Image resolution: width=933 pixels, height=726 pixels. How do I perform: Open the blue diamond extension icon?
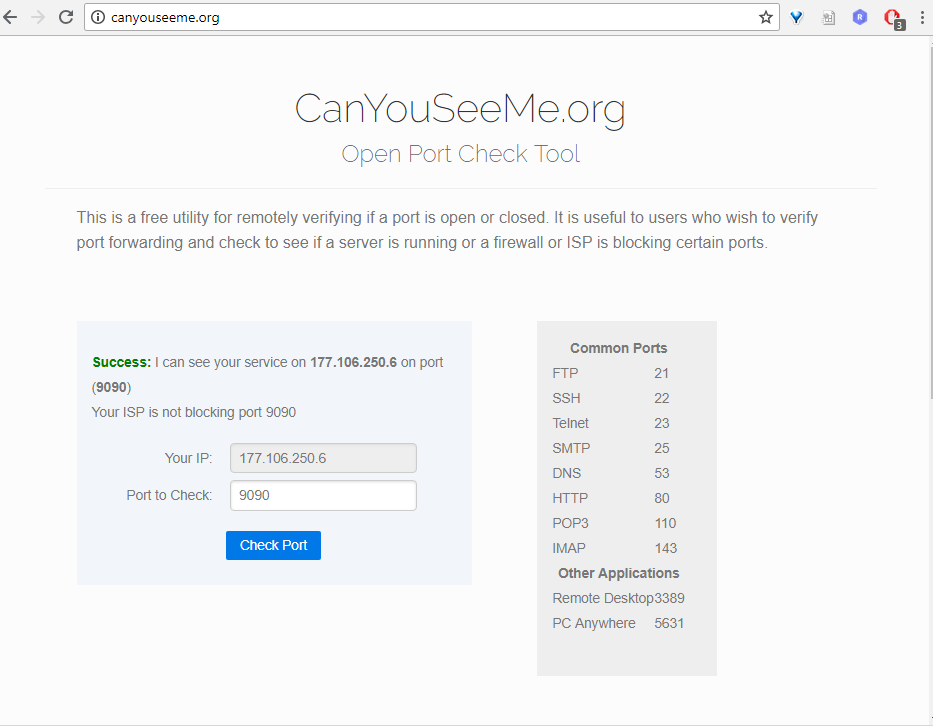(x=797, y=17)
